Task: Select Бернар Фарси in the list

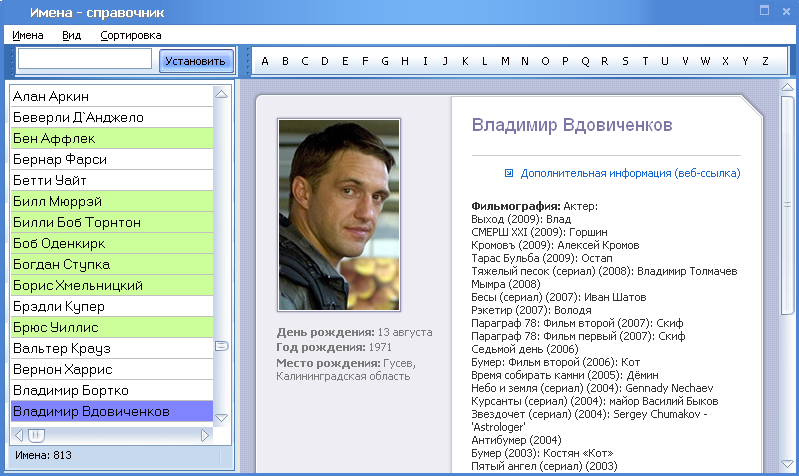Action: point(112,160)
